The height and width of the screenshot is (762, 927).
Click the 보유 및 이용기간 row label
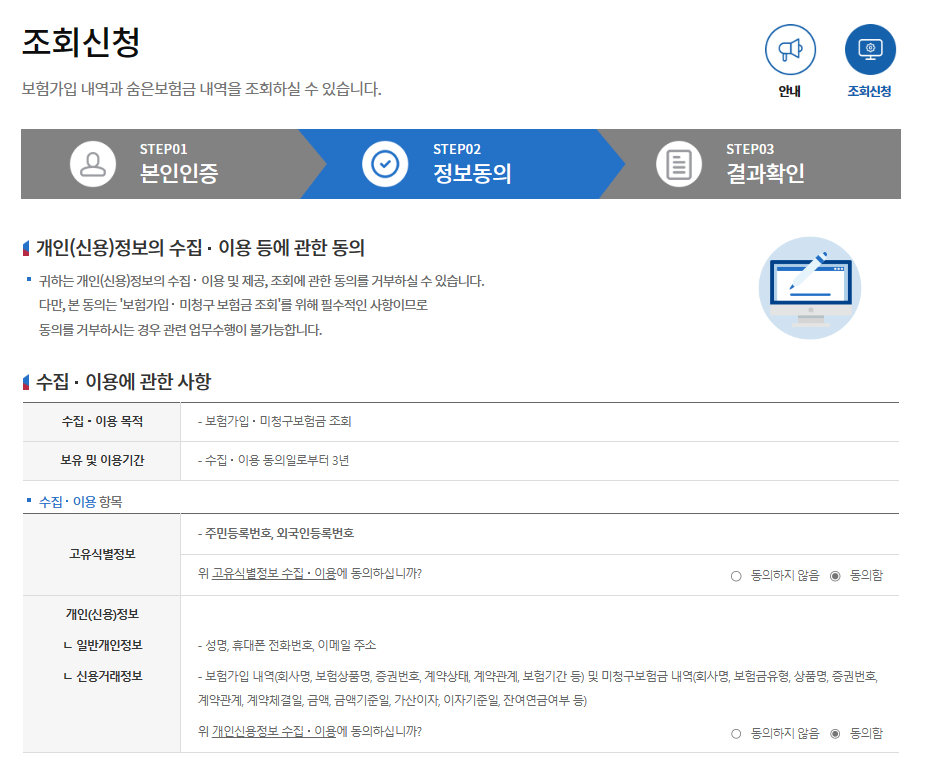(x=102, y=461)
